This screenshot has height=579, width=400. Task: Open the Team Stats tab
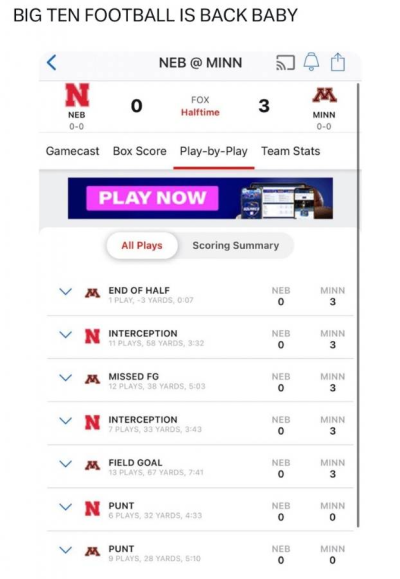tap(291, 151)
